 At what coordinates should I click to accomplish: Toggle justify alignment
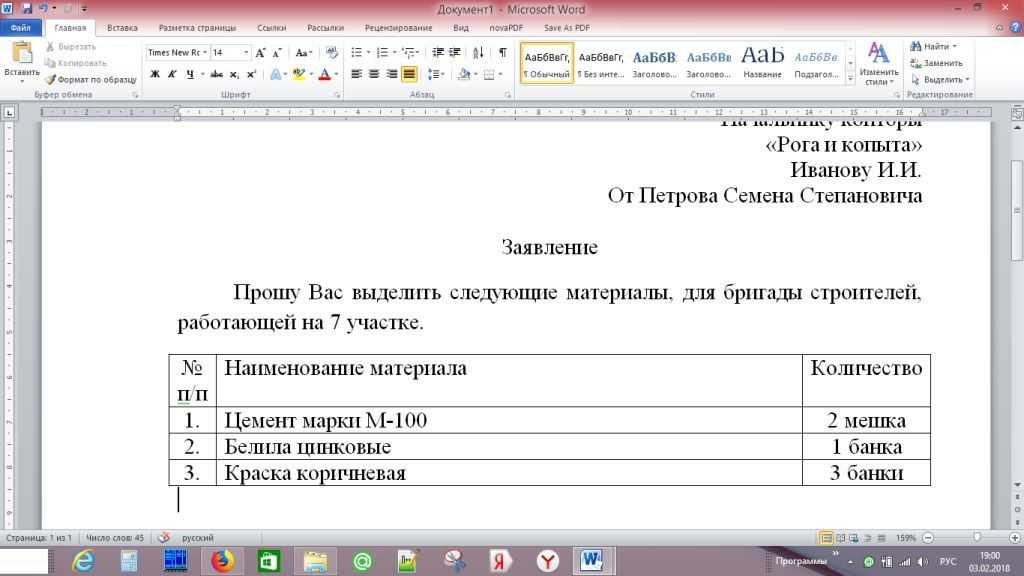409,74
